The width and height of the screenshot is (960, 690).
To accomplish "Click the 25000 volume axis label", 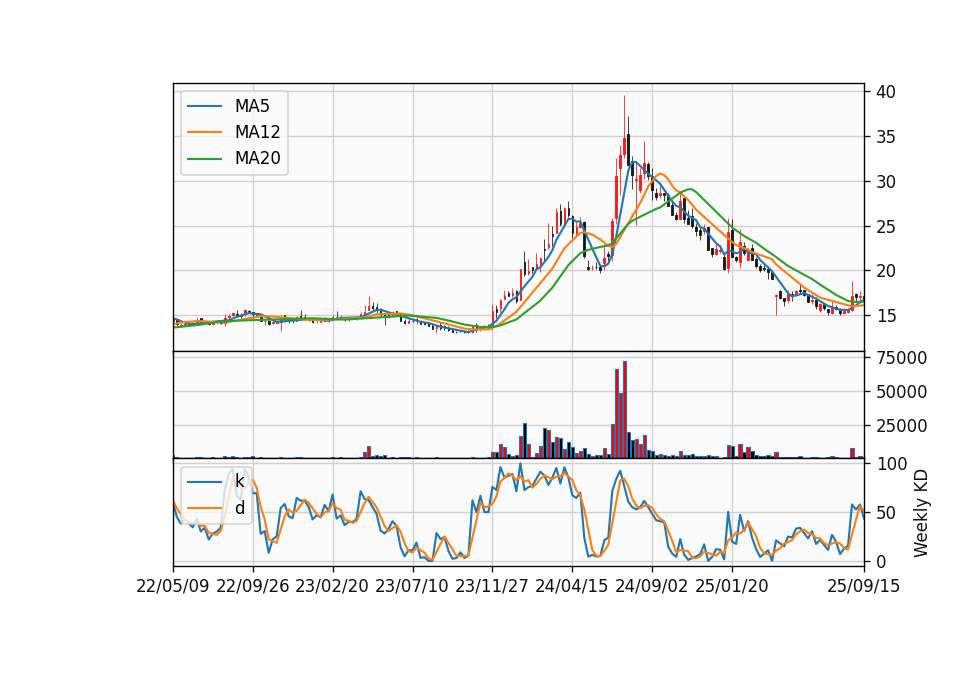I will tap(901, 426).
